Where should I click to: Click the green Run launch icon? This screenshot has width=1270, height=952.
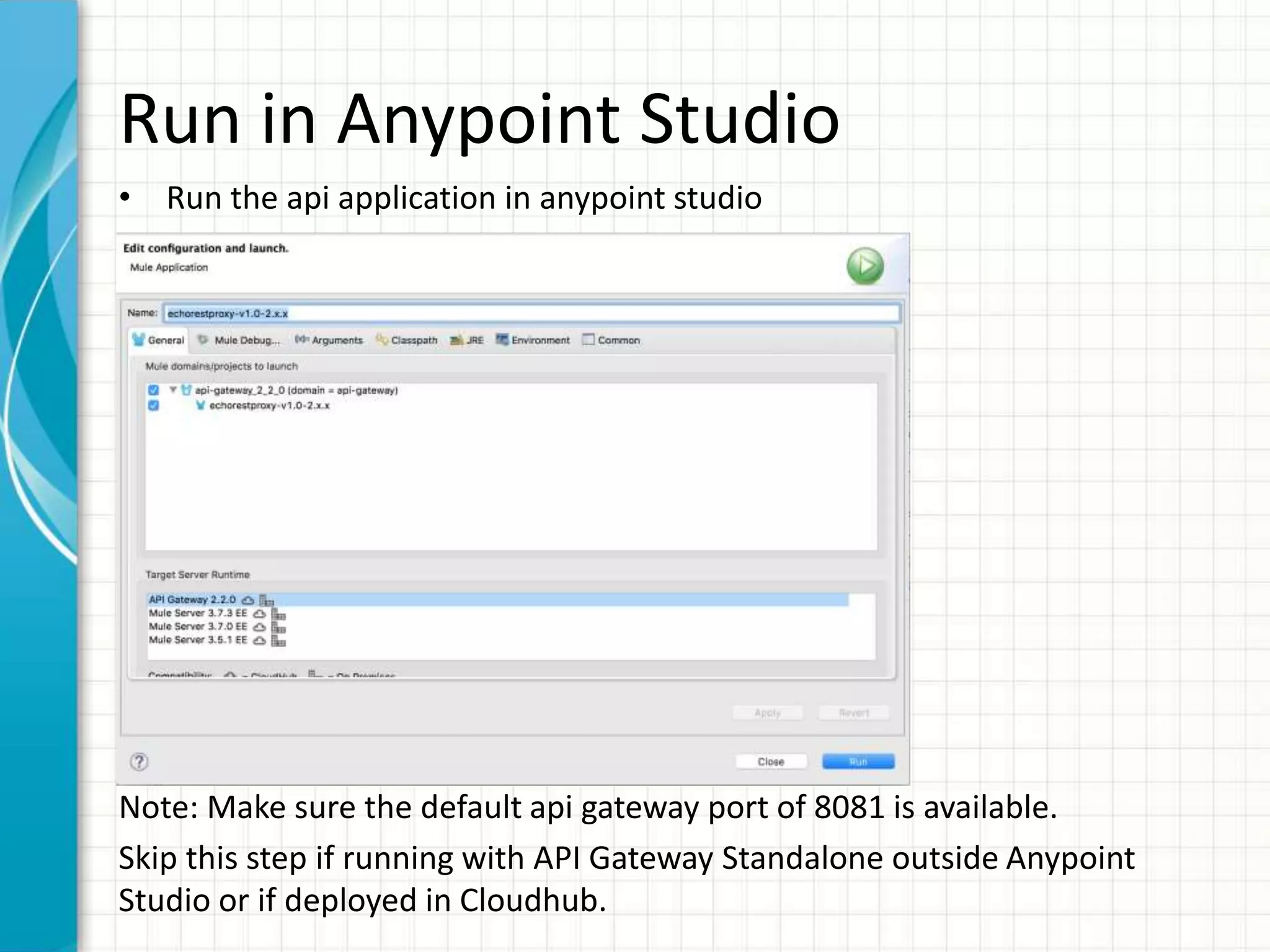865,267
